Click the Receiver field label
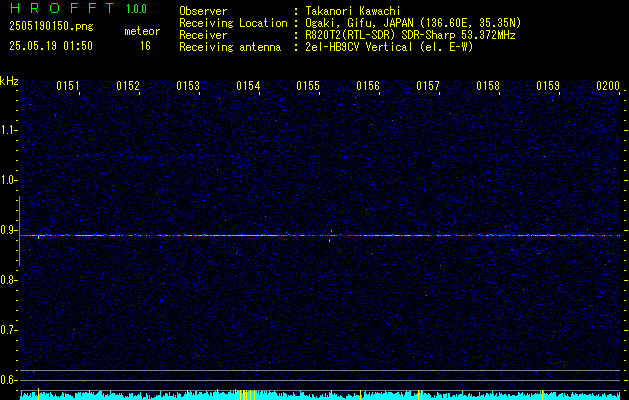Screen dimensions: 629x400 coord(203,35)
